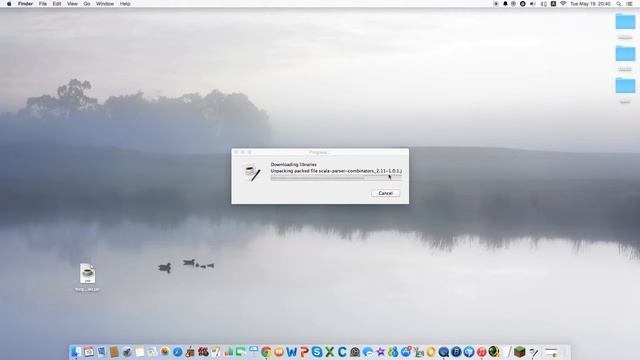The image size is (640, 360).
Task: Open PowerPoint from the Dock
Action: 304,351
